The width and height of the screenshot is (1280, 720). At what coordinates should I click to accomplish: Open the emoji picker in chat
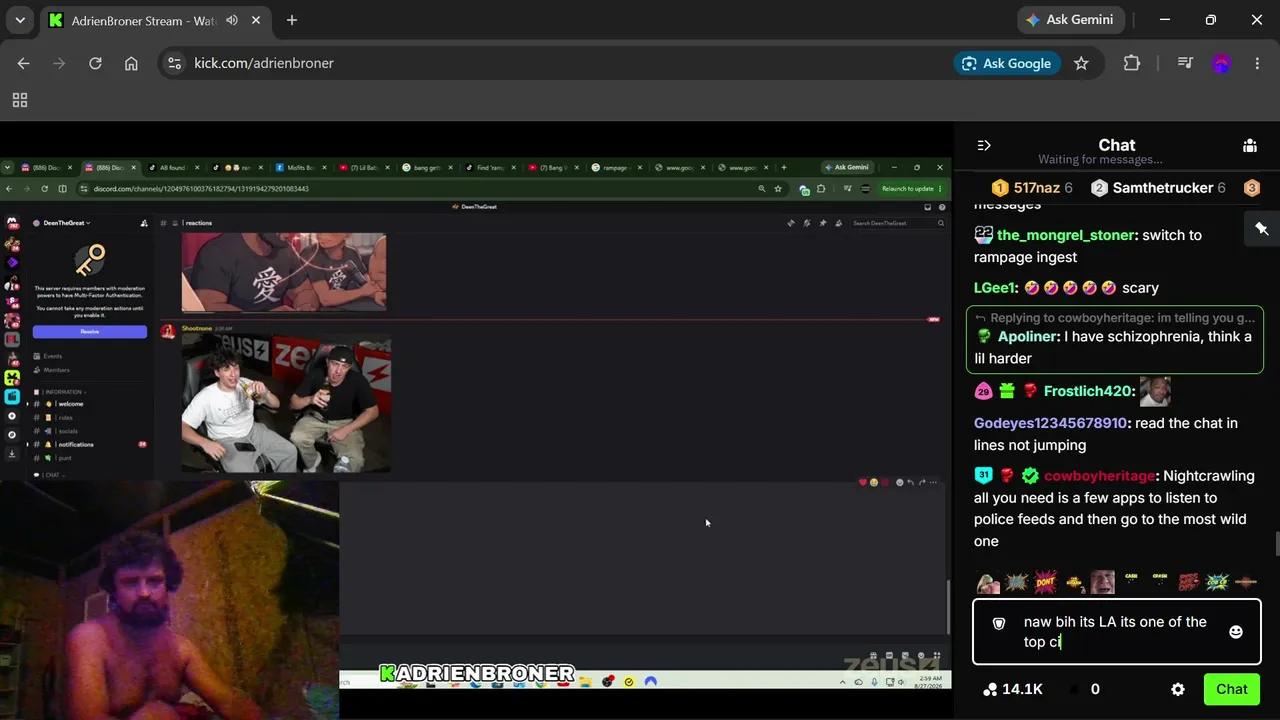point(1236,632)
